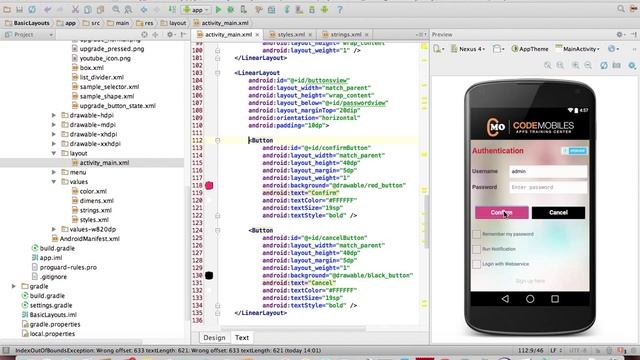Select the Text tab below editor
Image resolution: width=640 pixels, height=360 pixels.
pyautogui.click(x=242, y=338)
